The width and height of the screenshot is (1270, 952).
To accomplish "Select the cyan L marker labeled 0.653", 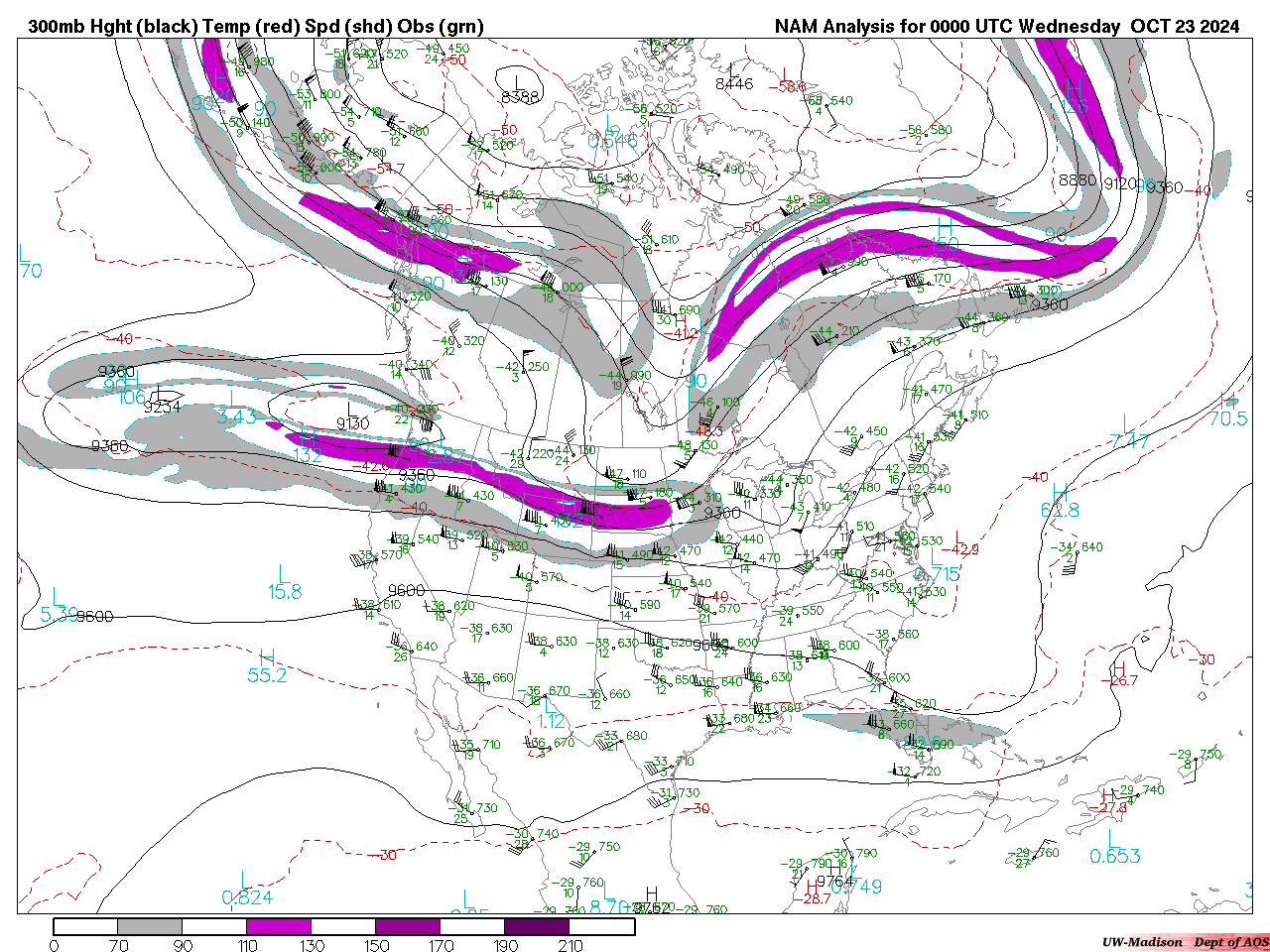I will pos(1113,838).
